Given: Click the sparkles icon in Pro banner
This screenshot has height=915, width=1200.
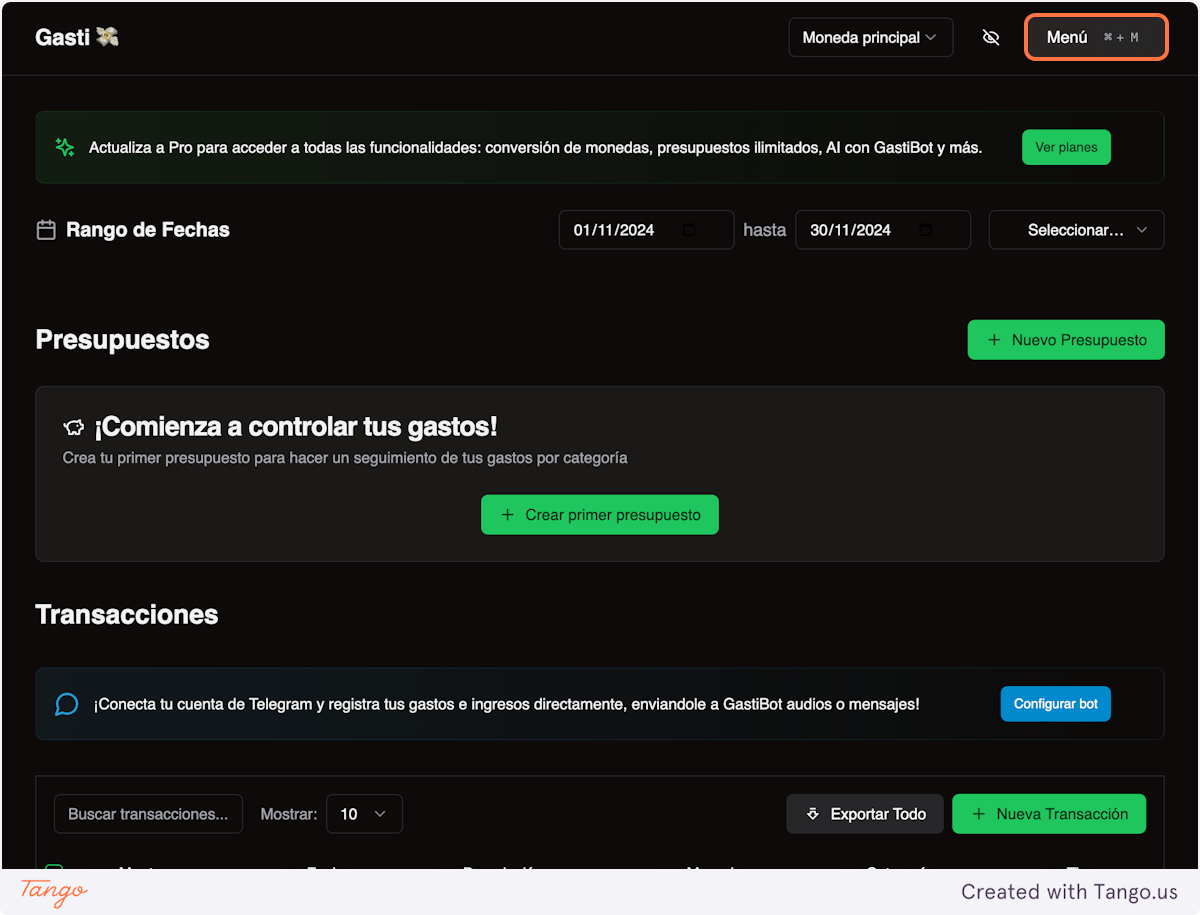Looking at the screenshot, I should [65, 148].
